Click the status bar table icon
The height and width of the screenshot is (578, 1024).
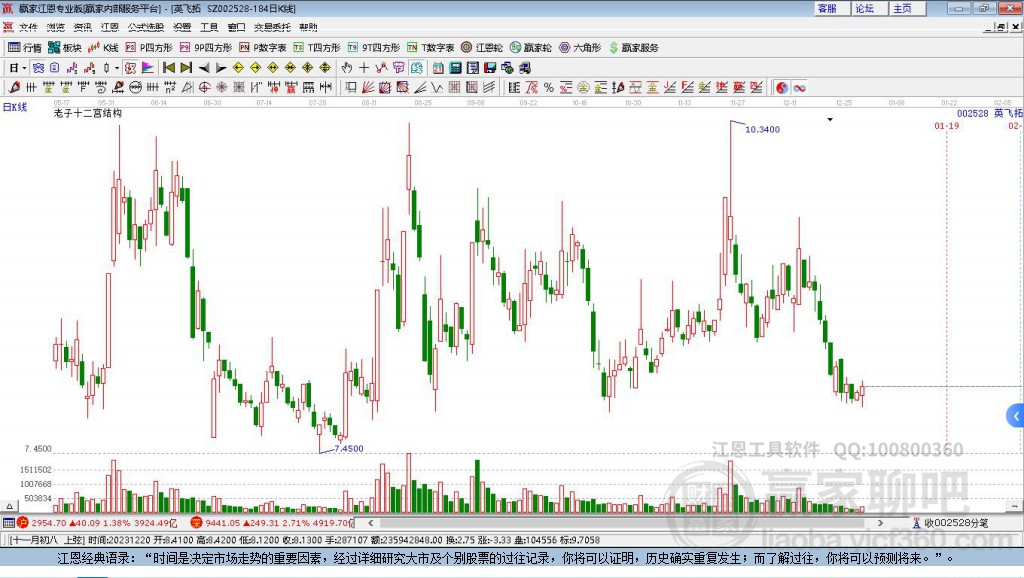(9, 522)
